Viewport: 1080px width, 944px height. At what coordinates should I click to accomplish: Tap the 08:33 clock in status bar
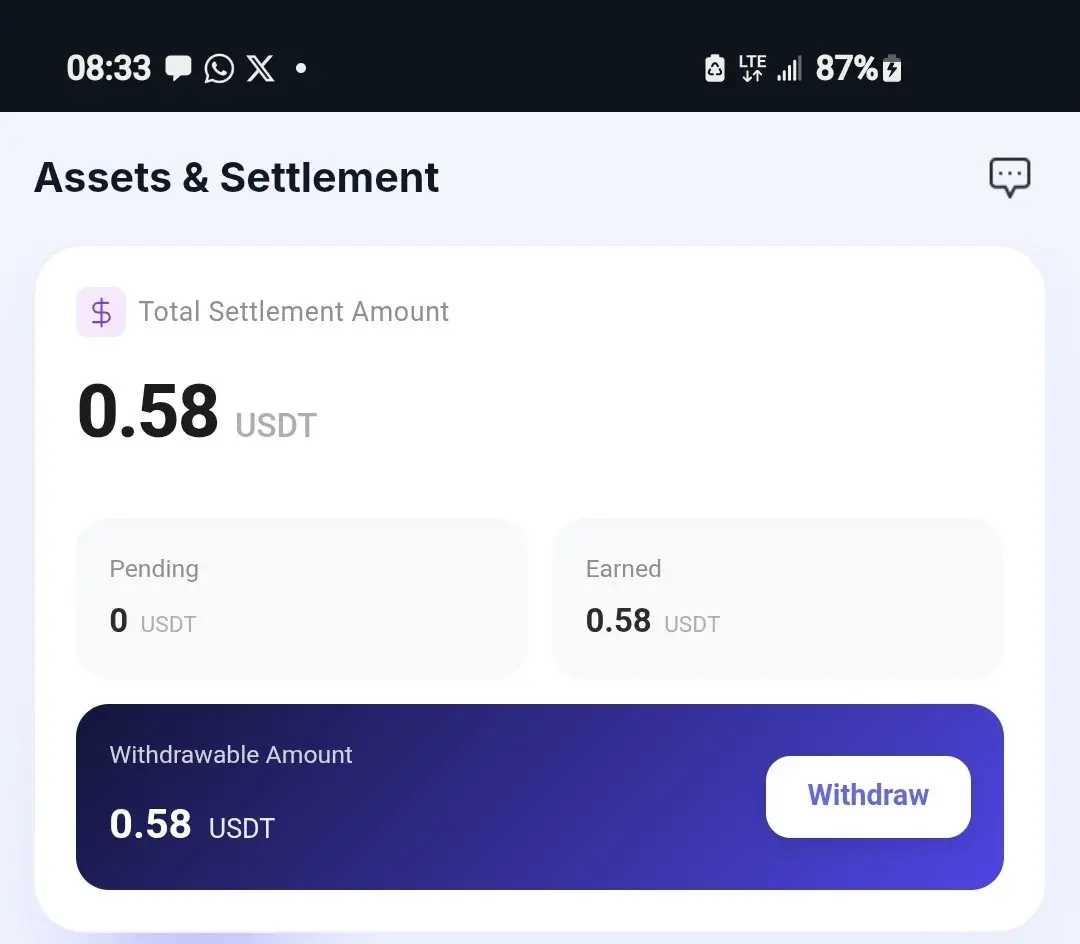coord(108,68)
